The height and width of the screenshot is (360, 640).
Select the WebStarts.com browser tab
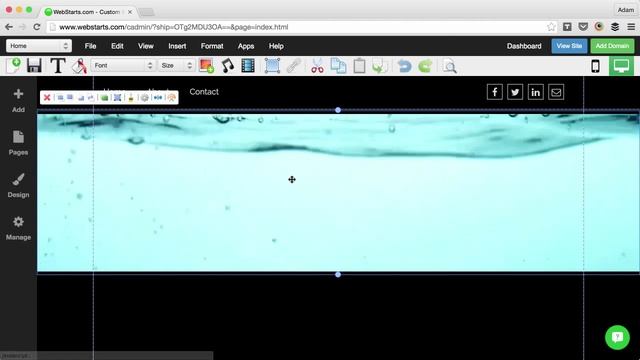[x=88, y=12]
